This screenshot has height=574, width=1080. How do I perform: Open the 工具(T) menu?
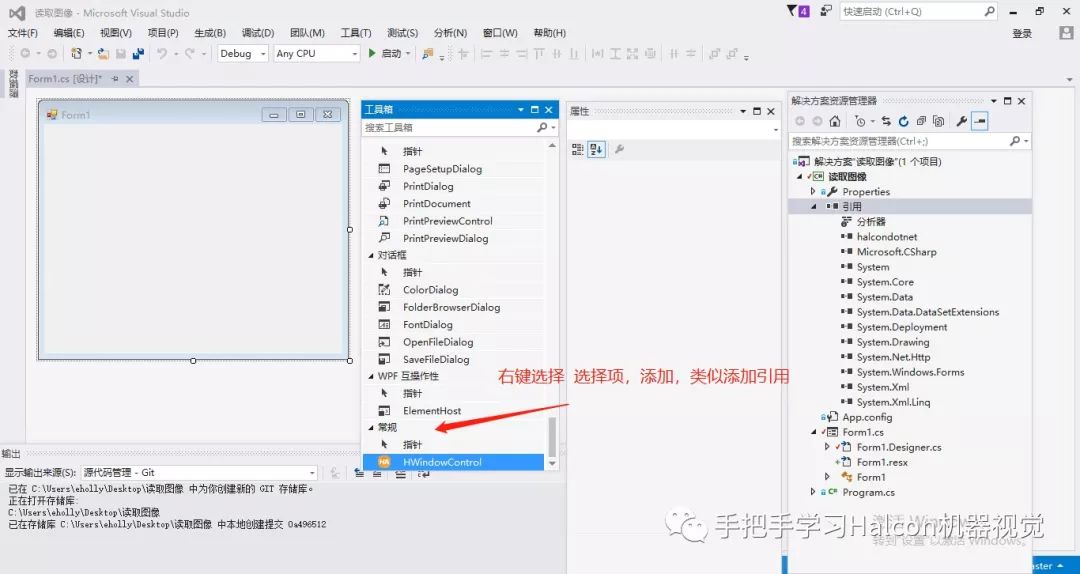[355, 33]
